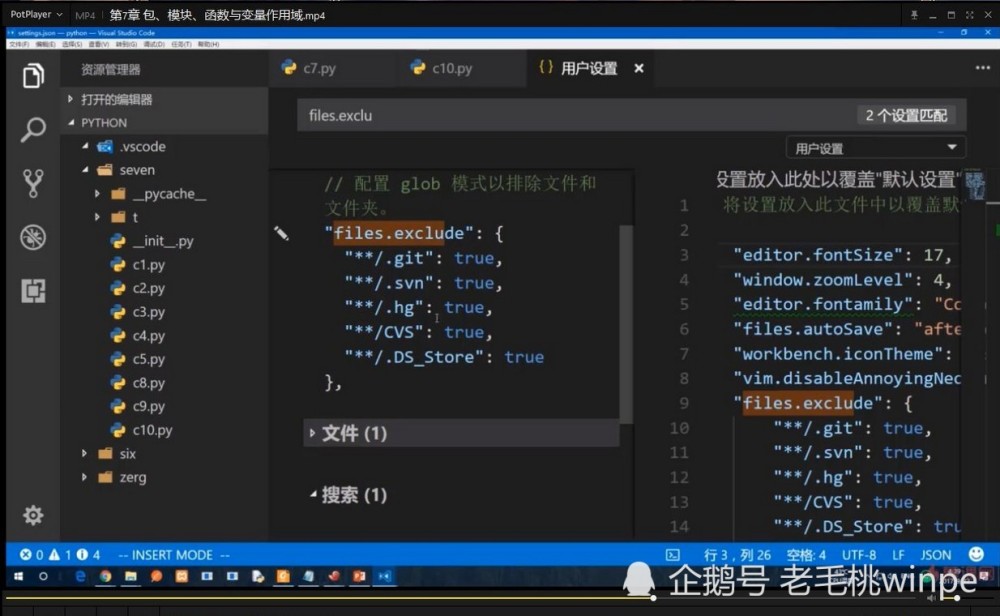Open the Extensions view icon

(x=33, y=291)
